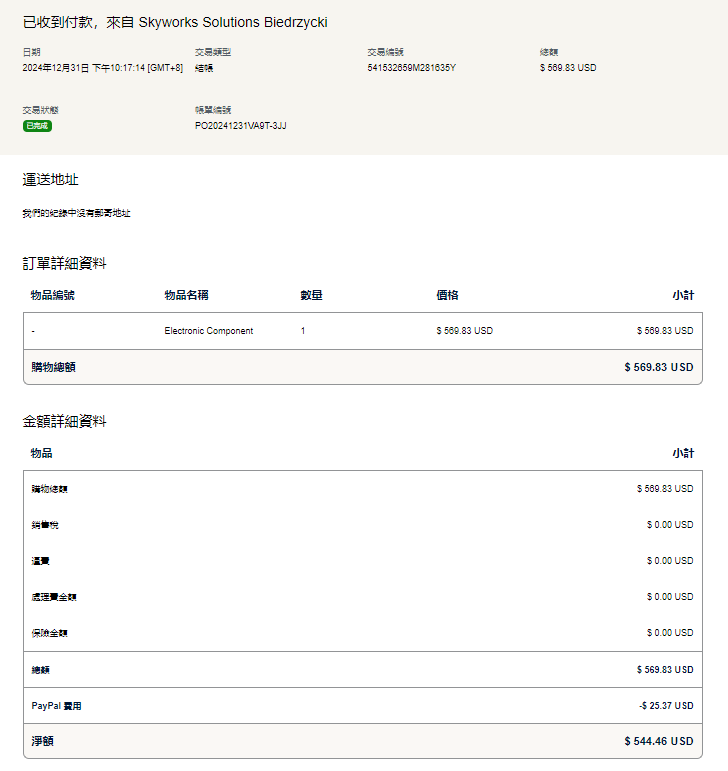
Task: Click the 數量 column header
Action: pos(311,295)
